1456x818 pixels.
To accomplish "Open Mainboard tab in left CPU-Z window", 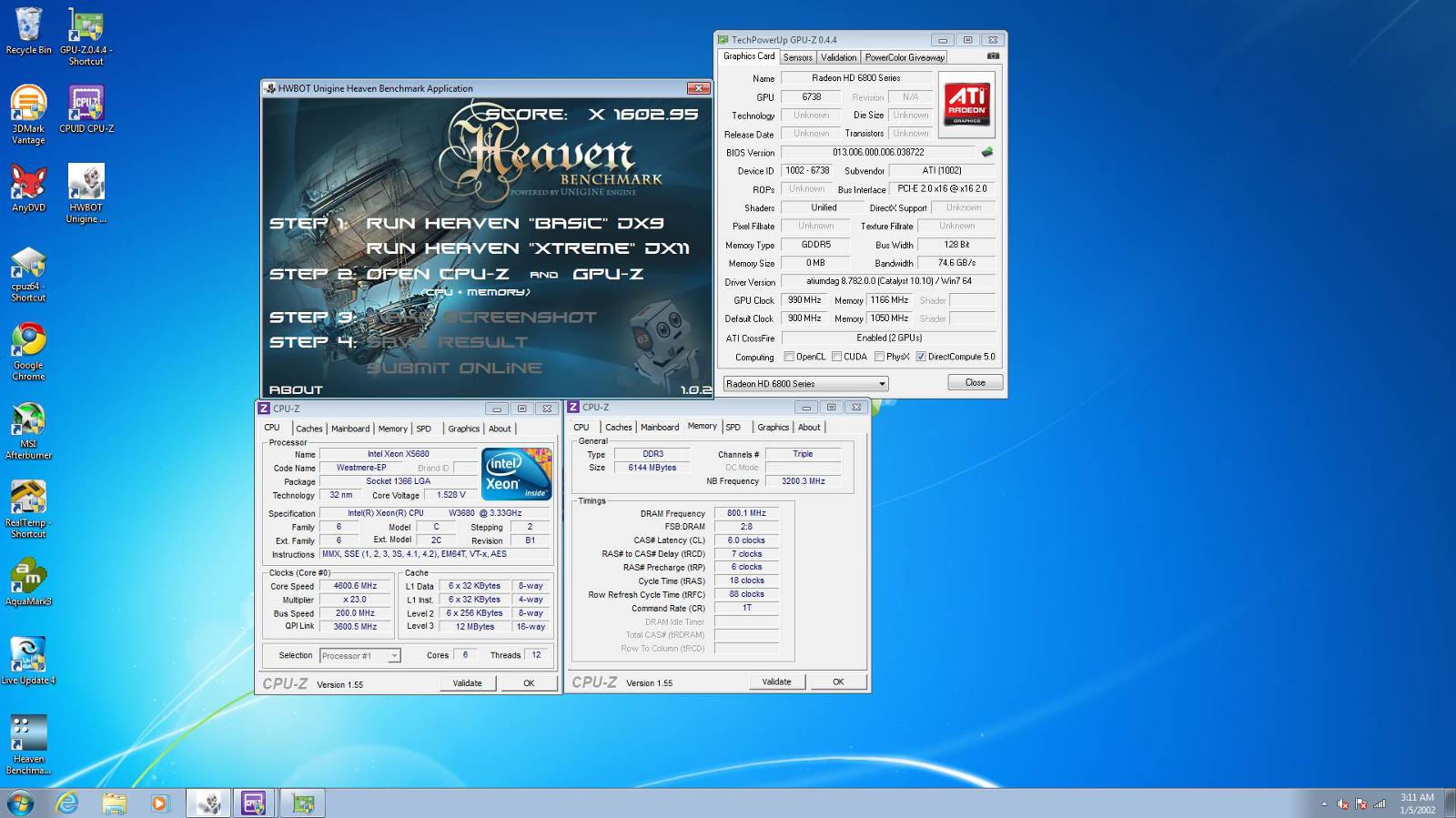I will (350, 429).
